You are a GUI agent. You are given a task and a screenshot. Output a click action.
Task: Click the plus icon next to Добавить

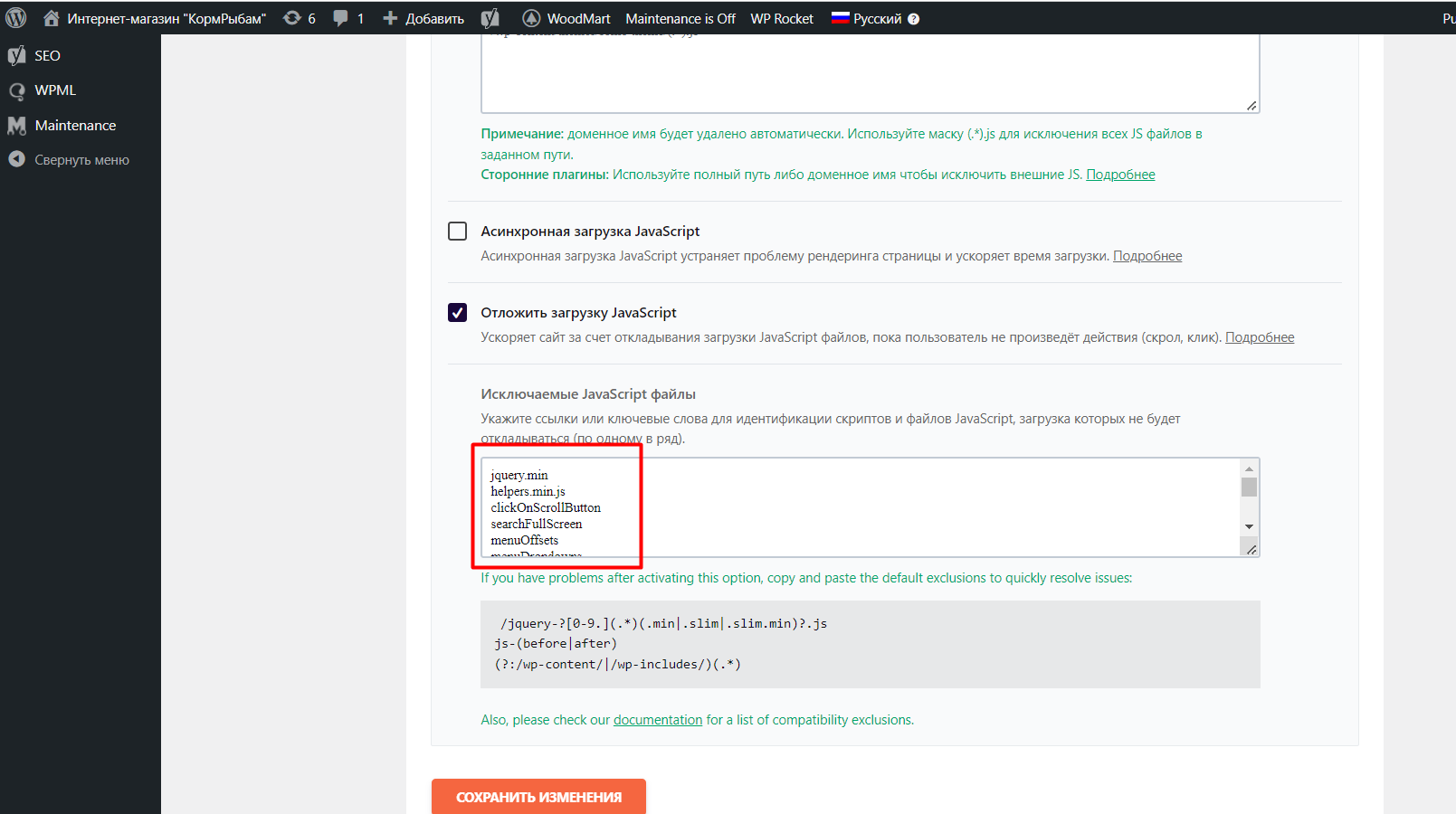(390, 18)
